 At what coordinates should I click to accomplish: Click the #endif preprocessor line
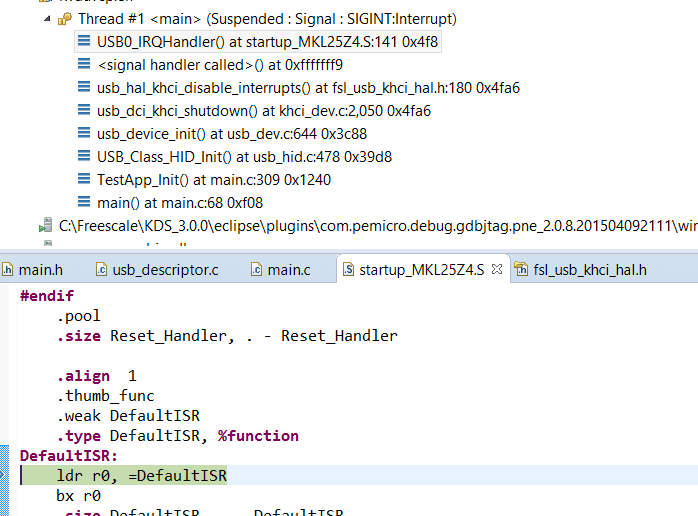pyautogui.click(x=47, y=296)
